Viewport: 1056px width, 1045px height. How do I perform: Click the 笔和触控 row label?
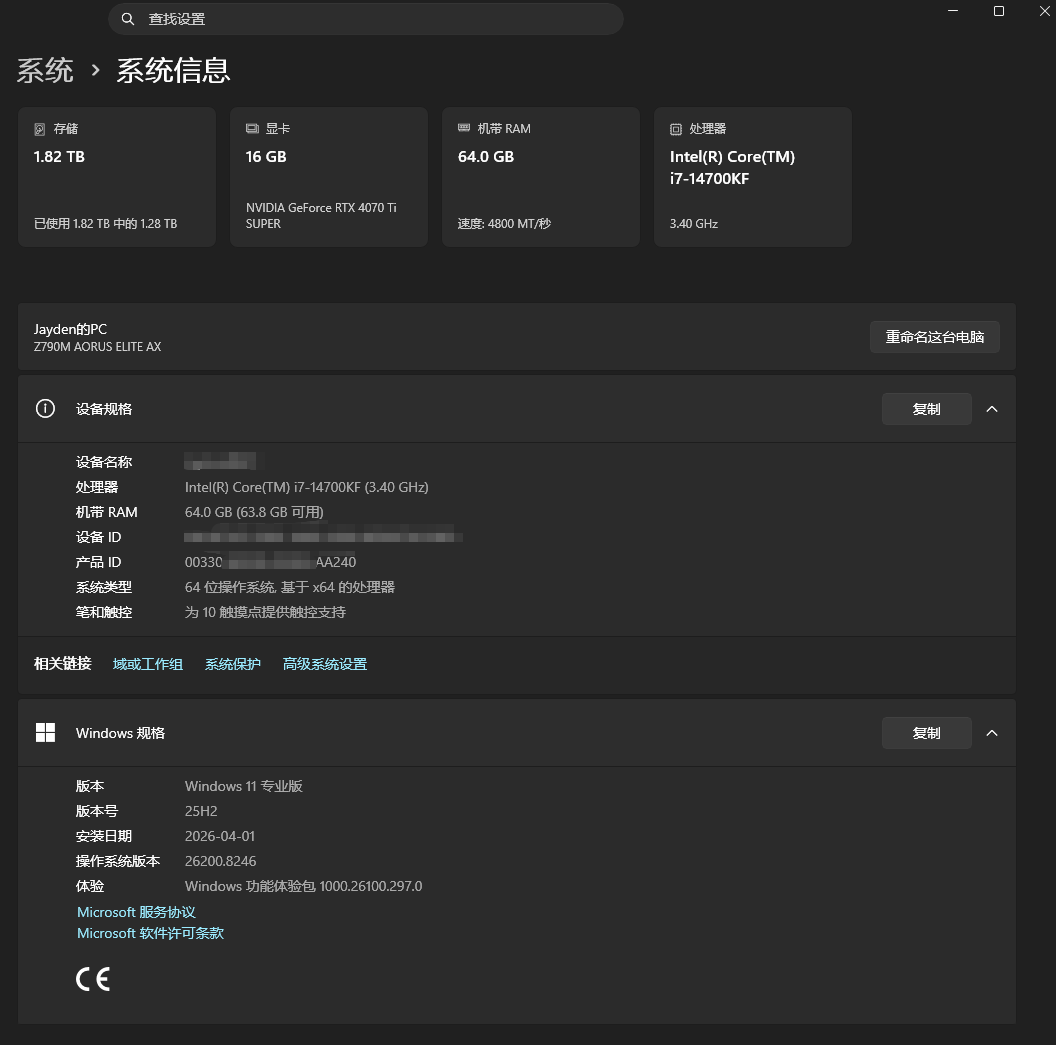[x=104, y=612]
